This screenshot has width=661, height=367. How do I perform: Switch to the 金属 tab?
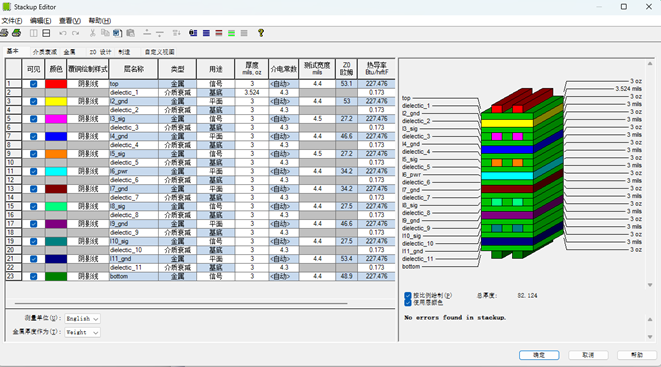pos(70,52)
